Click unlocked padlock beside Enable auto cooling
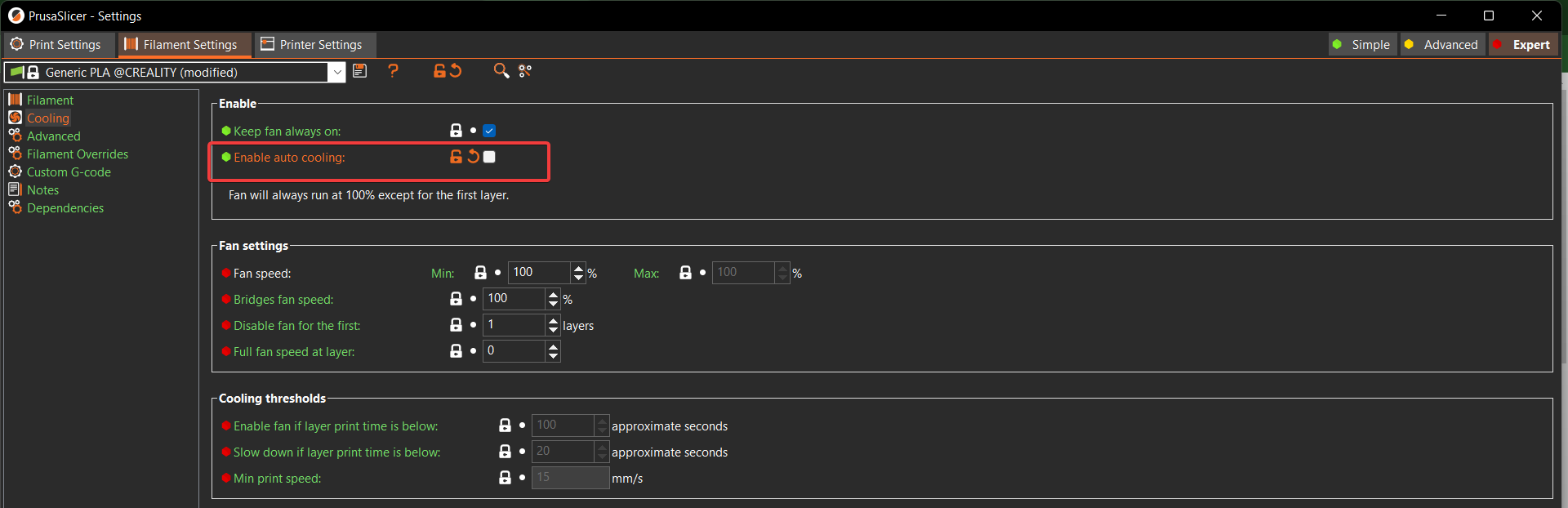Screen dimensions: 1568x508 pos(456,157)
